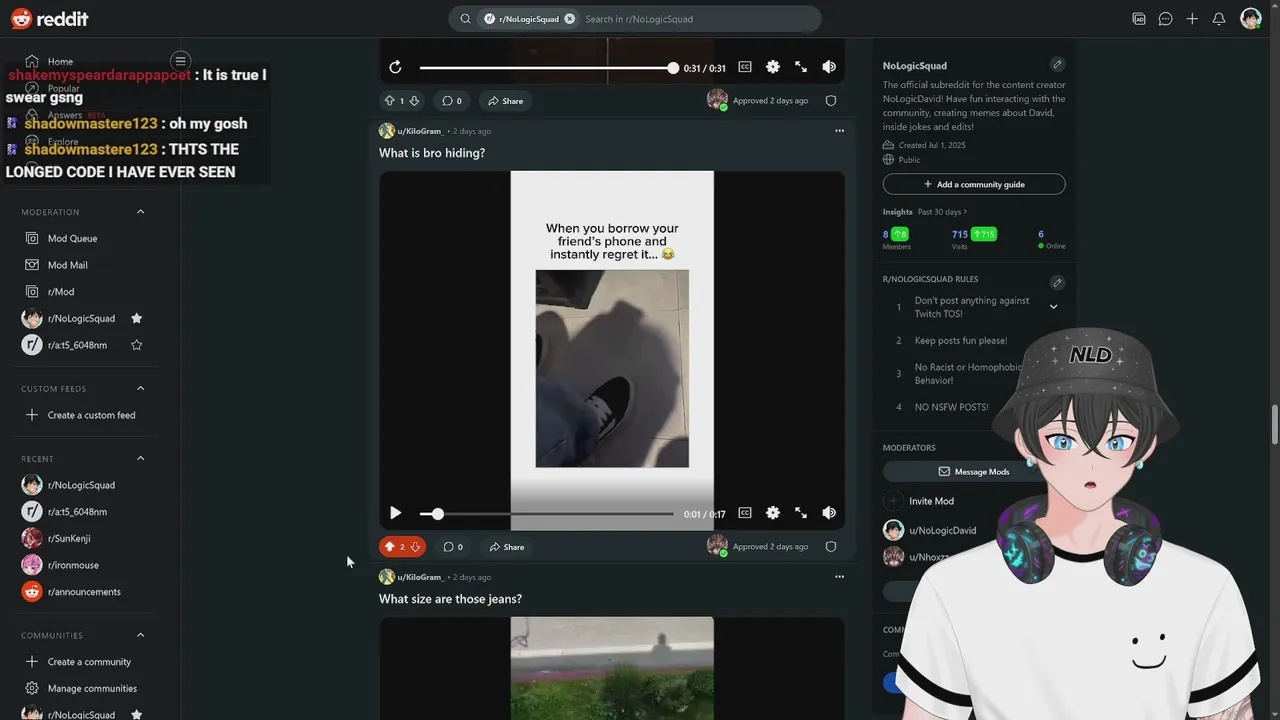Share the What is bro hiding post
Image resolution: width=1280 pixels, height=720 pixels.
click(507, 547)
